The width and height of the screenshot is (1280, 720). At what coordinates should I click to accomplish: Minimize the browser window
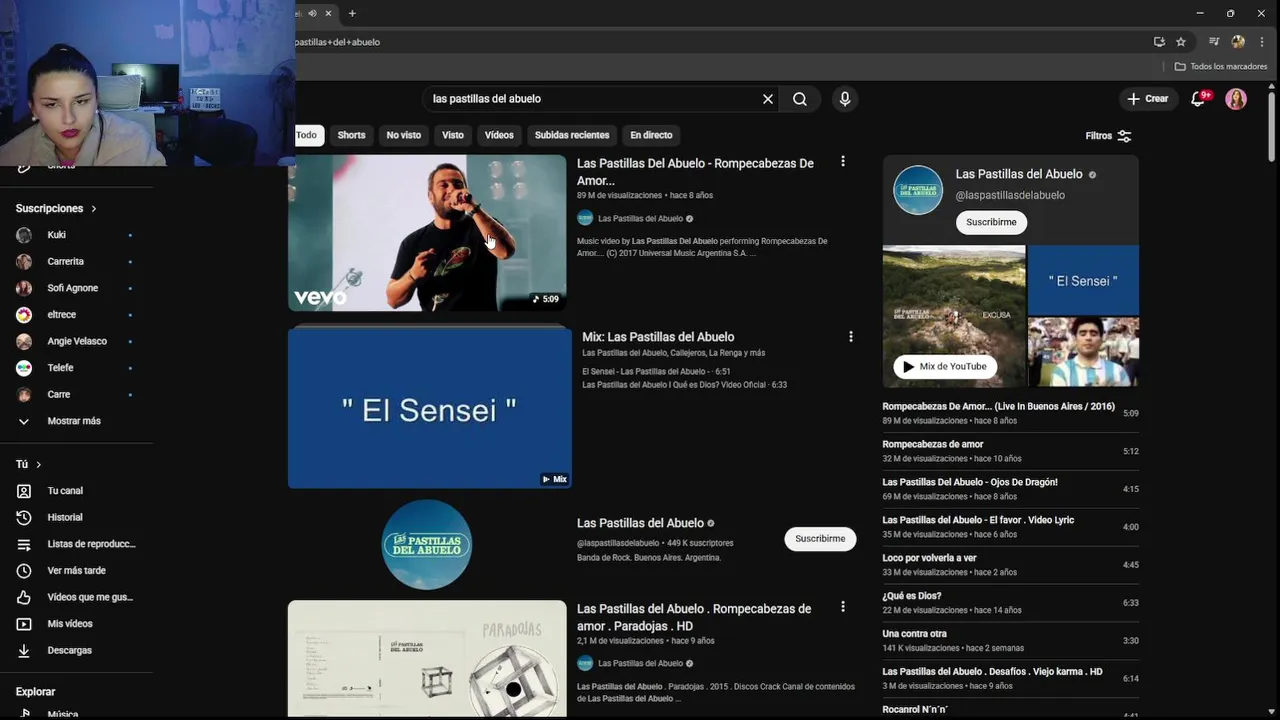coord(1200,13)
